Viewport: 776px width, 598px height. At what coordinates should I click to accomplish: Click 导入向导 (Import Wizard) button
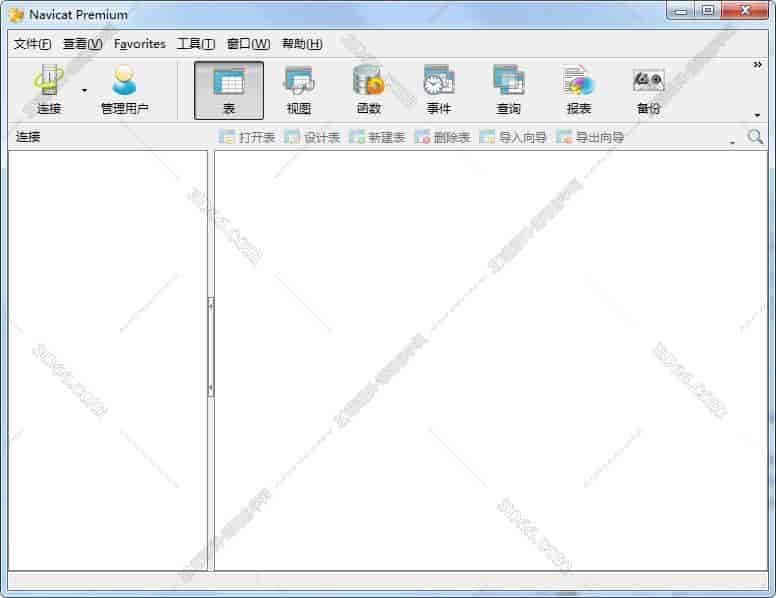click(513, 137)
